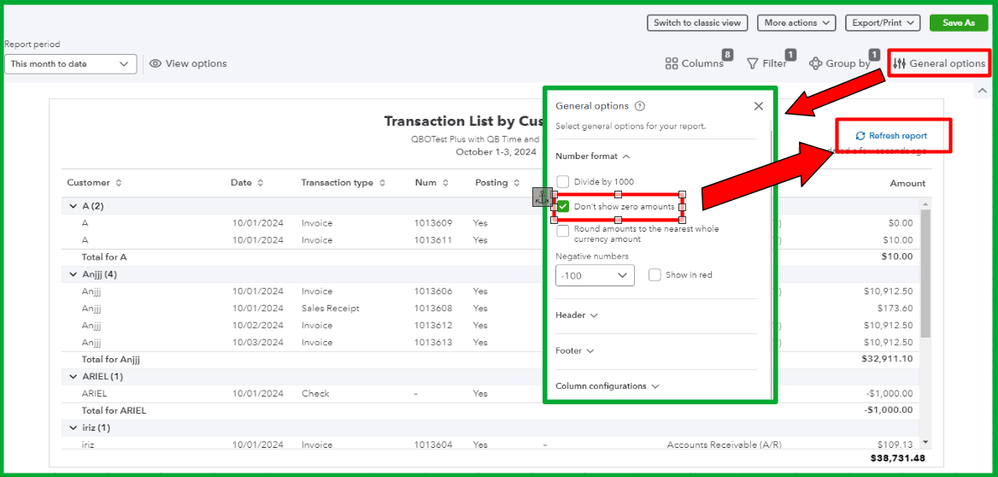Collapse the report header chevron at right
998x477 pixels.
click(981, 92)
